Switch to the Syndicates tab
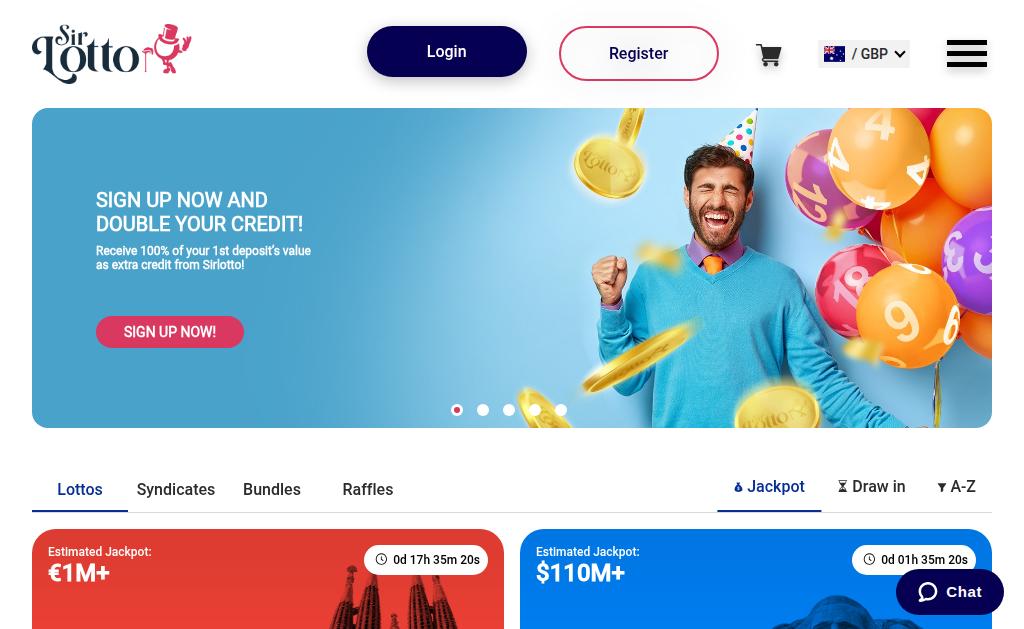This screenshot has height=629, width=1024. [176, 489]
